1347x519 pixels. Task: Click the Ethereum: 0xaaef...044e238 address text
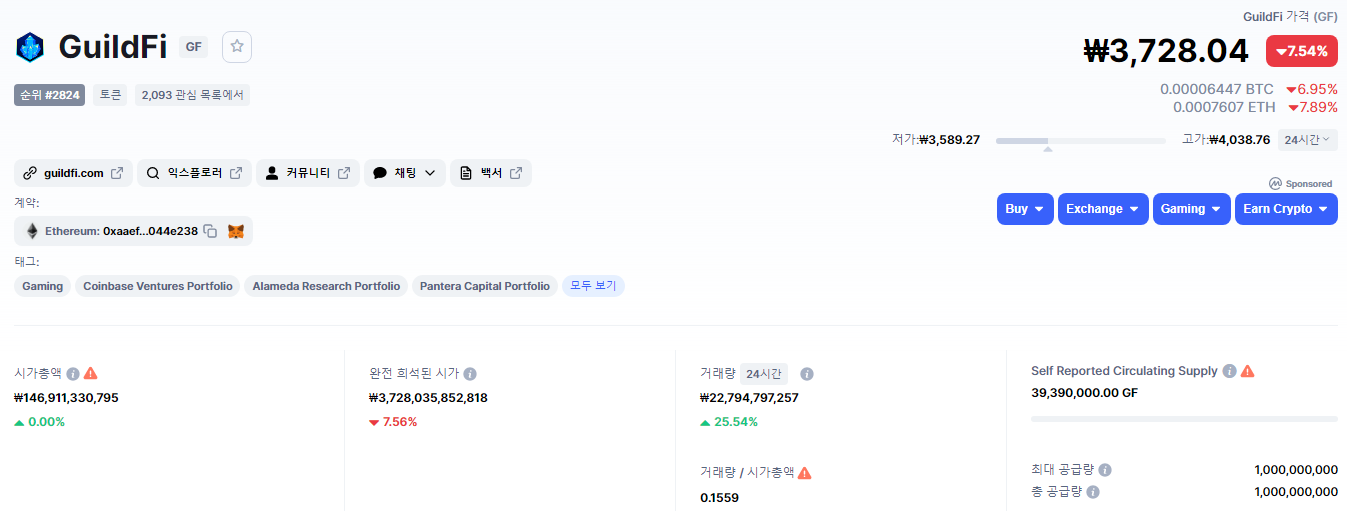pyautogui.click(x=121, y=231)
